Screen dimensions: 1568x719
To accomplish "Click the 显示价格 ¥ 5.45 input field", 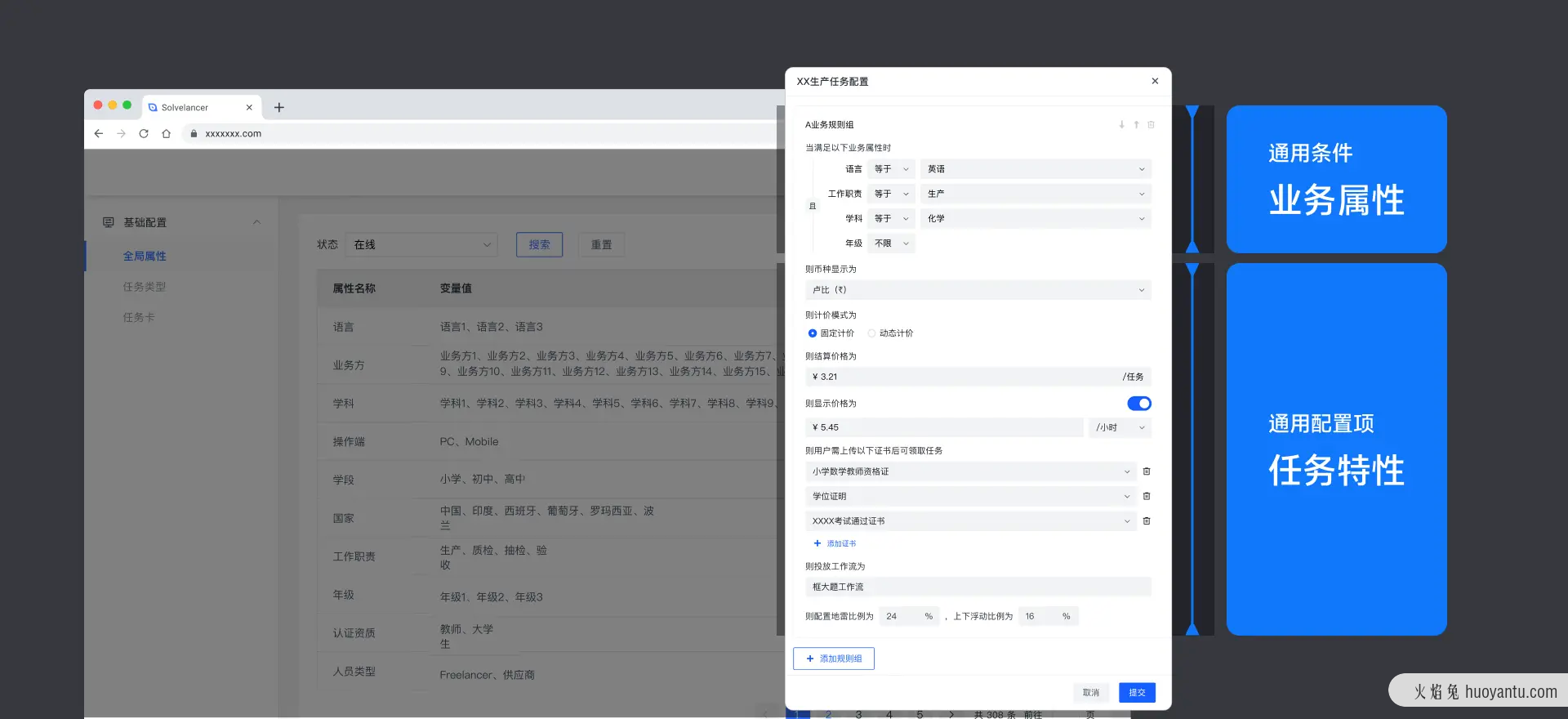I will pos(944,427).
